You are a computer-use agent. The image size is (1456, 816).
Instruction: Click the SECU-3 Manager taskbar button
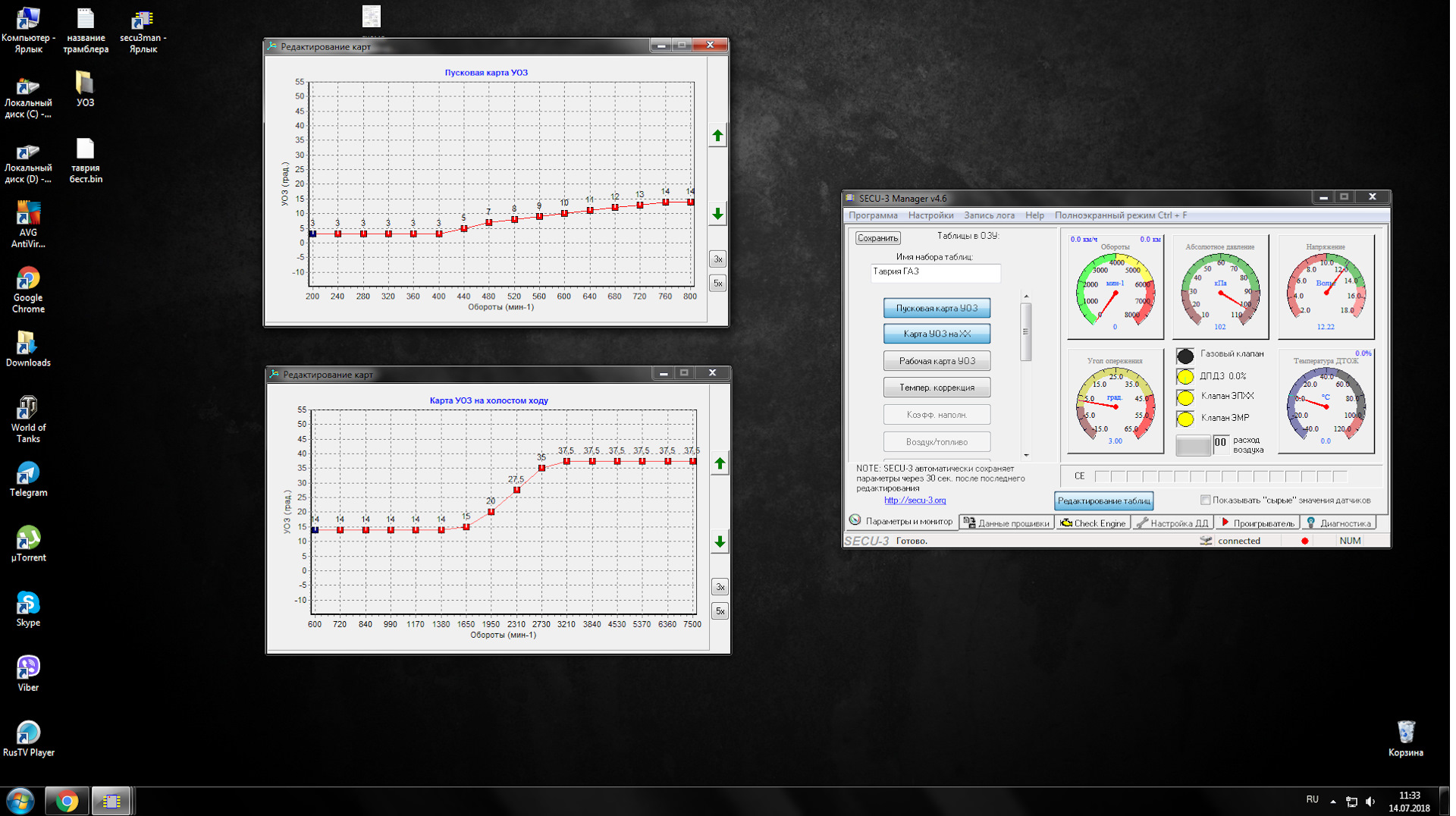point(111,801)
